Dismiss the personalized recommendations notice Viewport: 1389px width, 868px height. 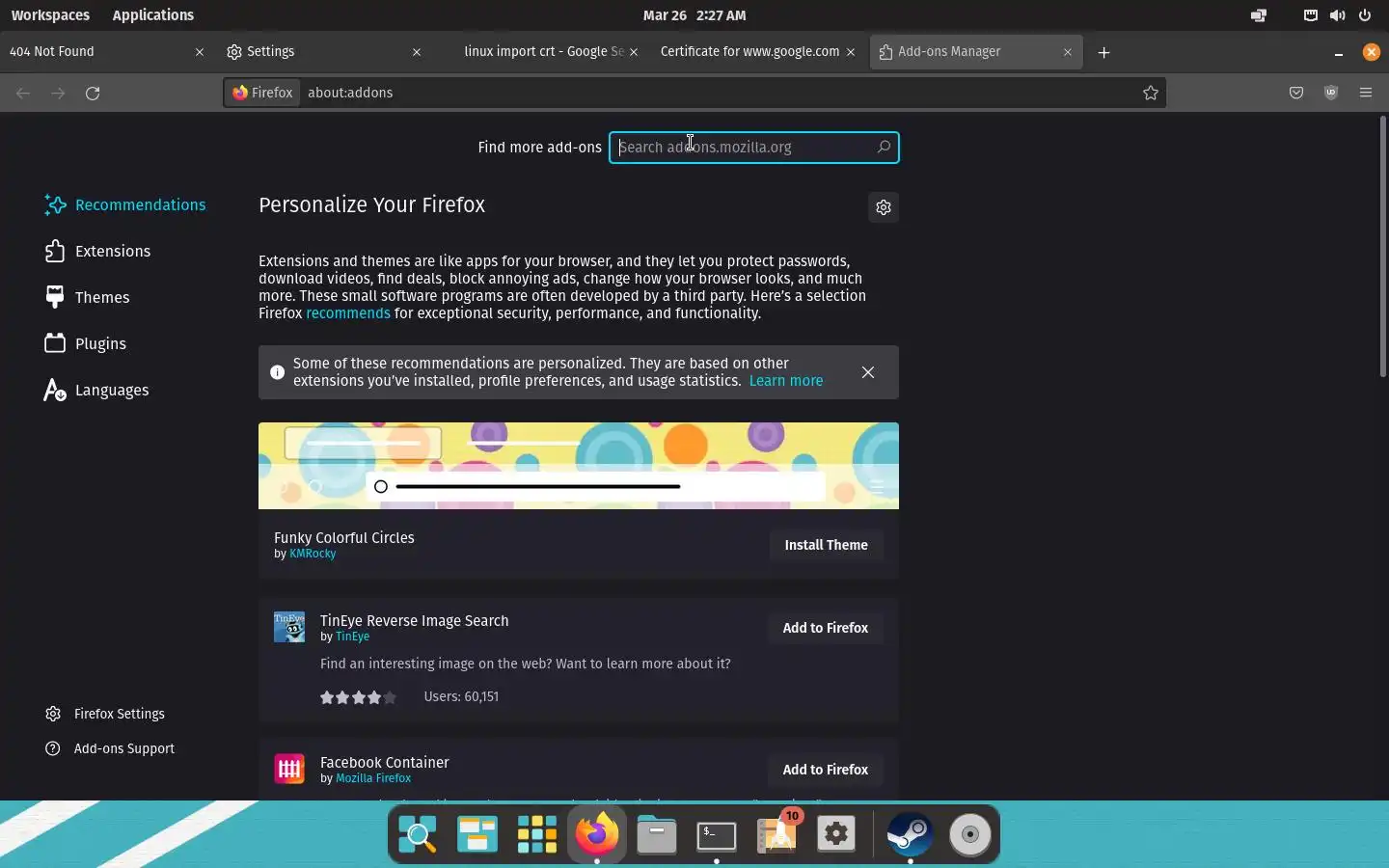click(x=868, y=372)
